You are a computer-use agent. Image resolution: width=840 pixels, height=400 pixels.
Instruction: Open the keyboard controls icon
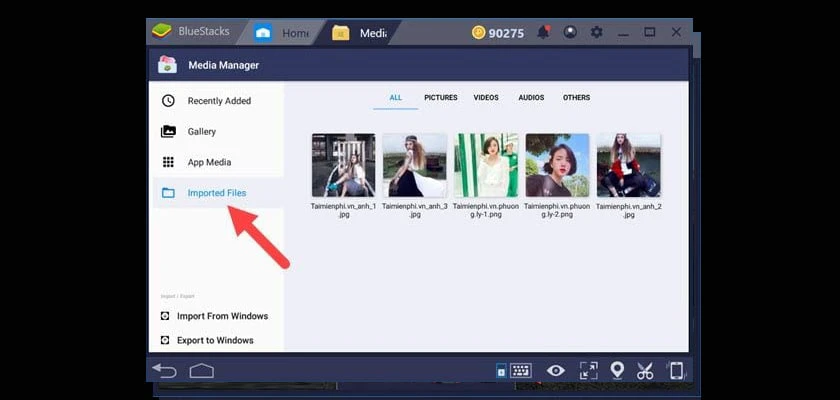tap(520, 371)
